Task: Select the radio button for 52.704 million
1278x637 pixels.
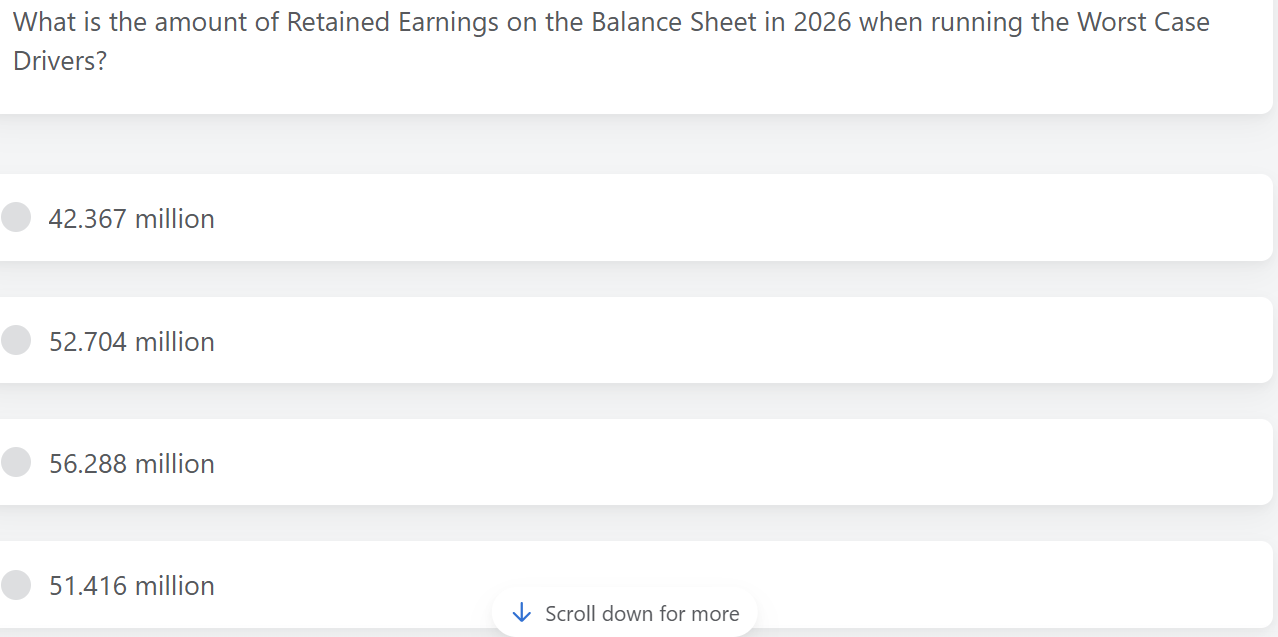Action: pos(16,340)
